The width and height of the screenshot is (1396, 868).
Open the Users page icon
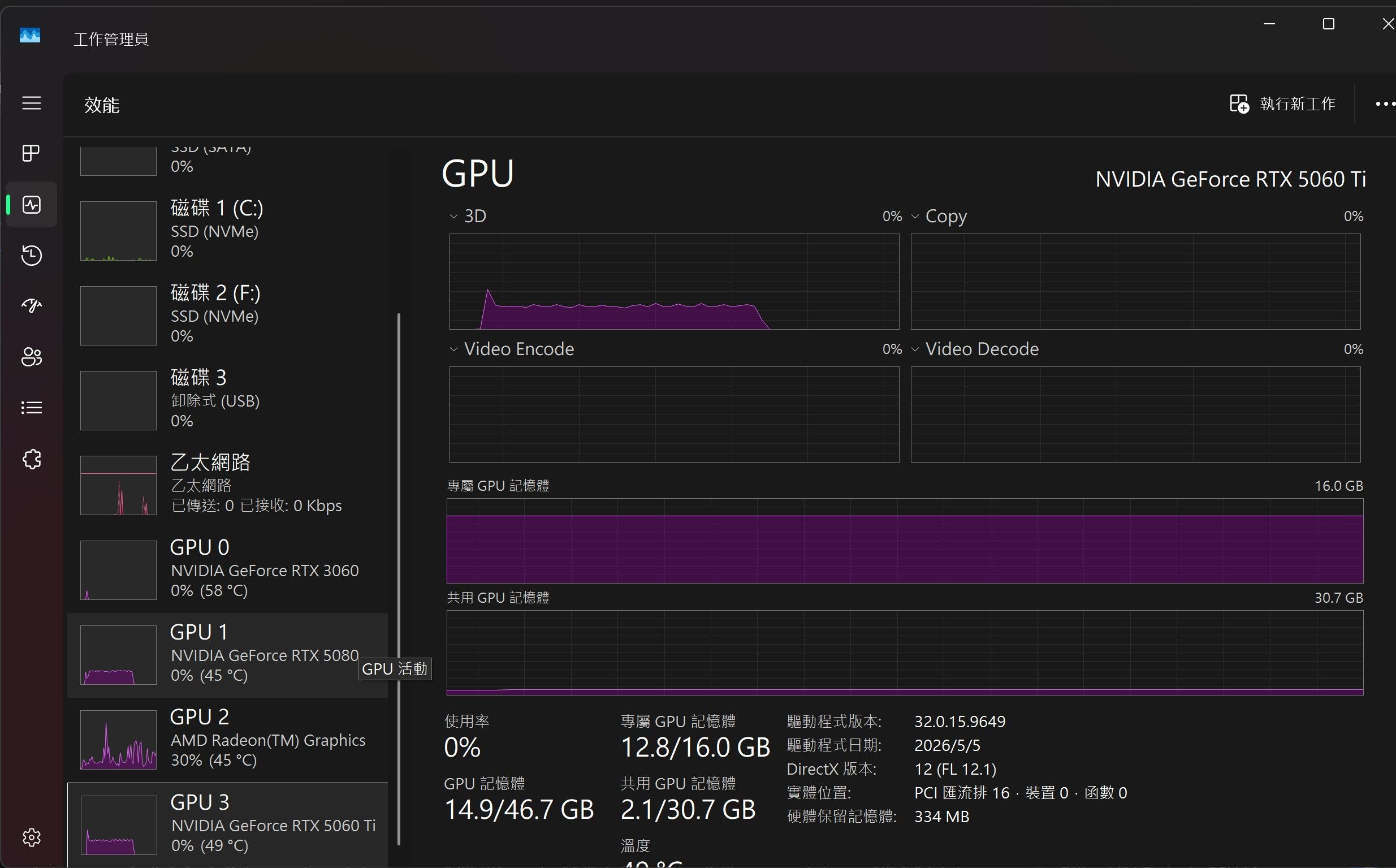tap(32, 356)
